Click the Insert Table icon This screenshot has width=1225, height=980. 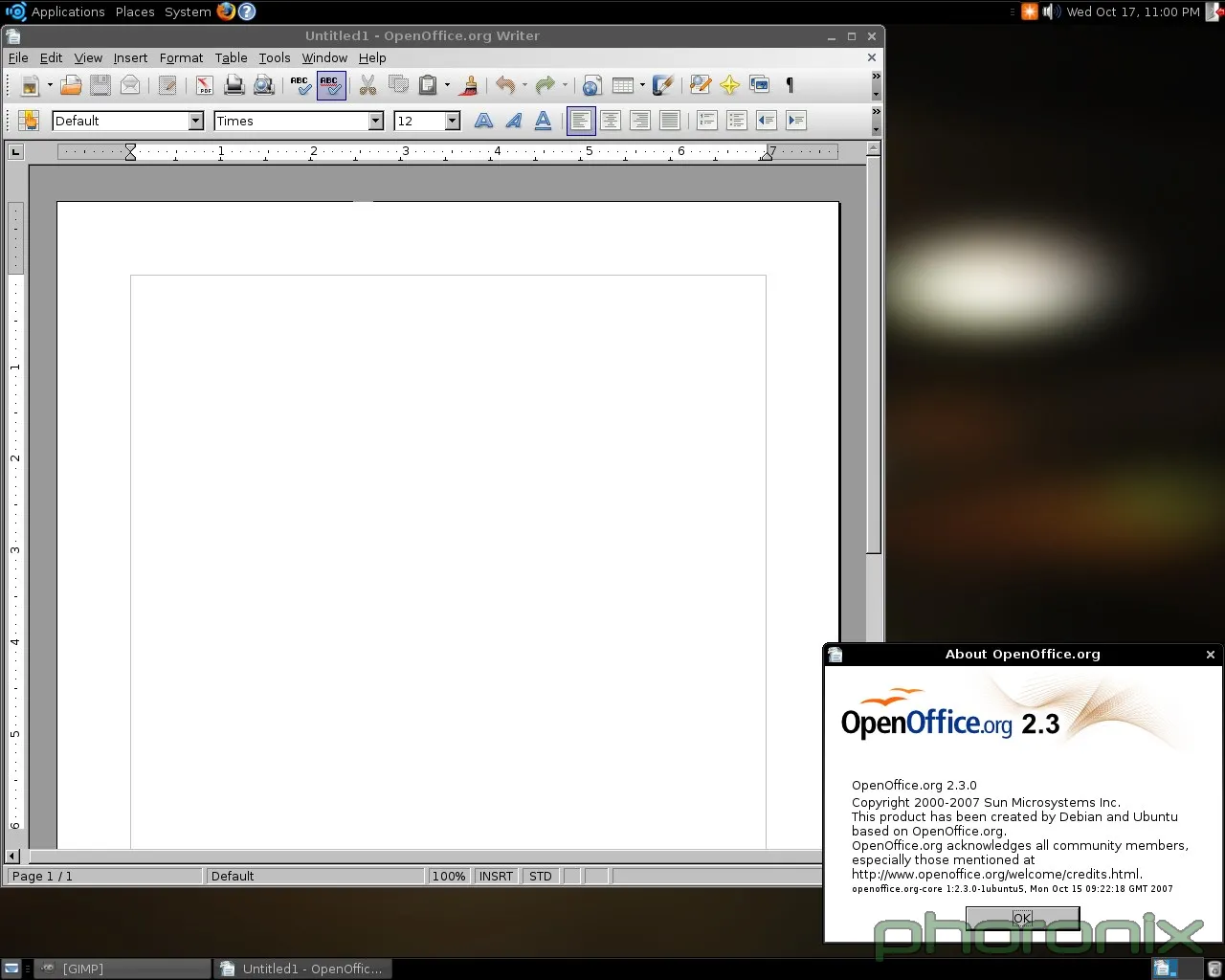tap(623, 85)
